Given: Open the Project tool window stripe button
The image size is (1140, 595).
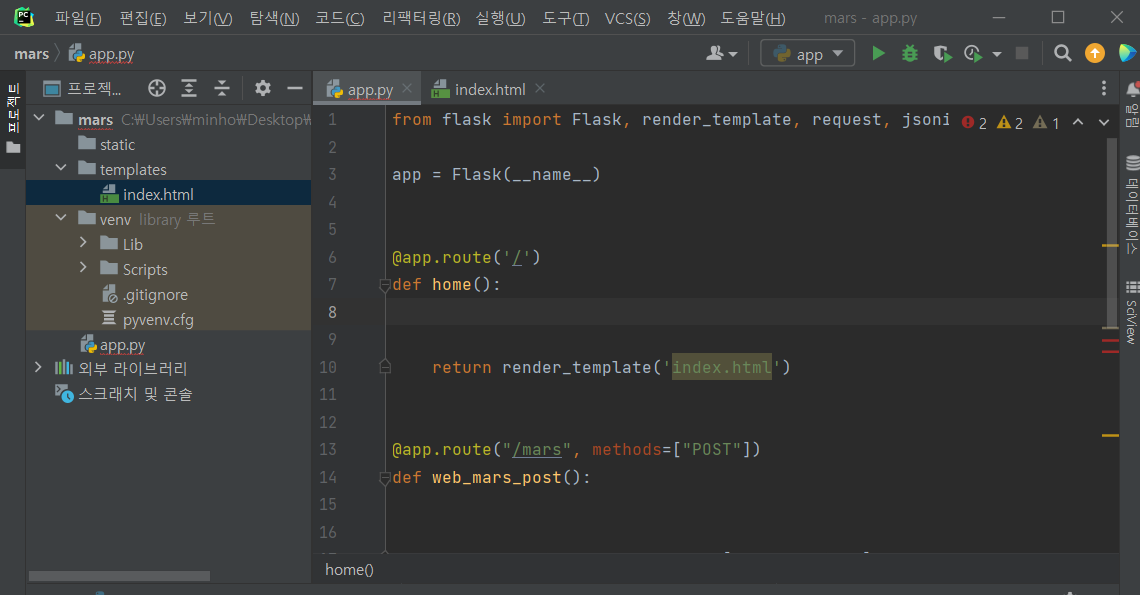Looking at the screenshot, I should click(x=12, y=118).
